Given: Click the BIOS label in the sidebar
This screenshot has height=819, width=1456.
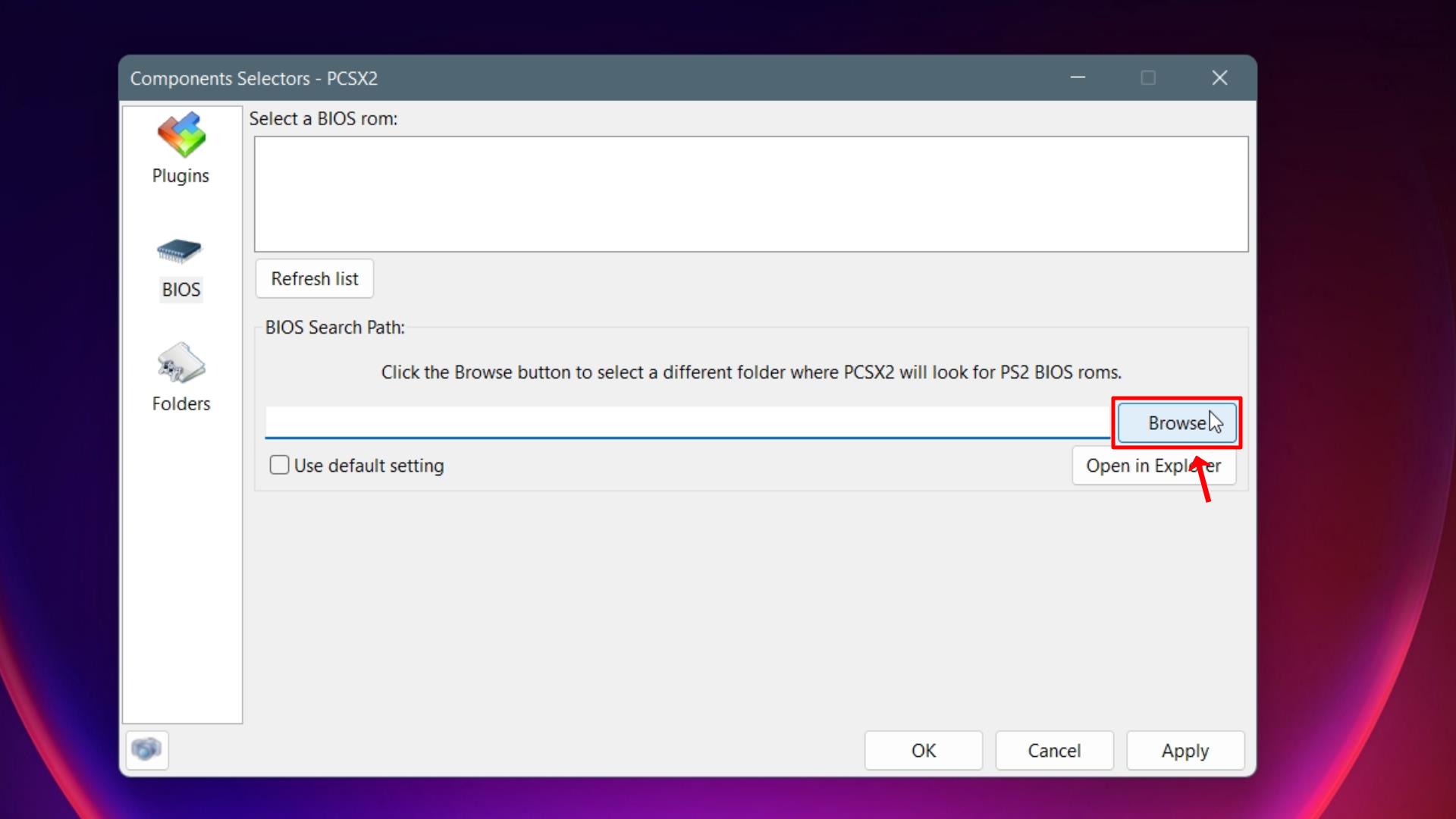Looking at the screenshot, I should coord(180,289).
